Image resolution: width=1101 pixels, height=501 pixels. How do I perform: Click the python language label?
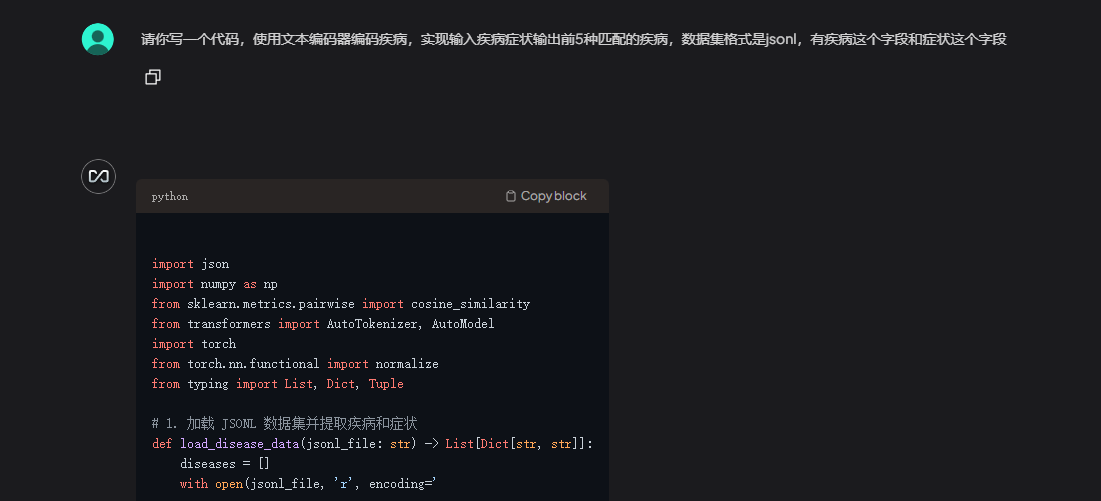point(170,196)
